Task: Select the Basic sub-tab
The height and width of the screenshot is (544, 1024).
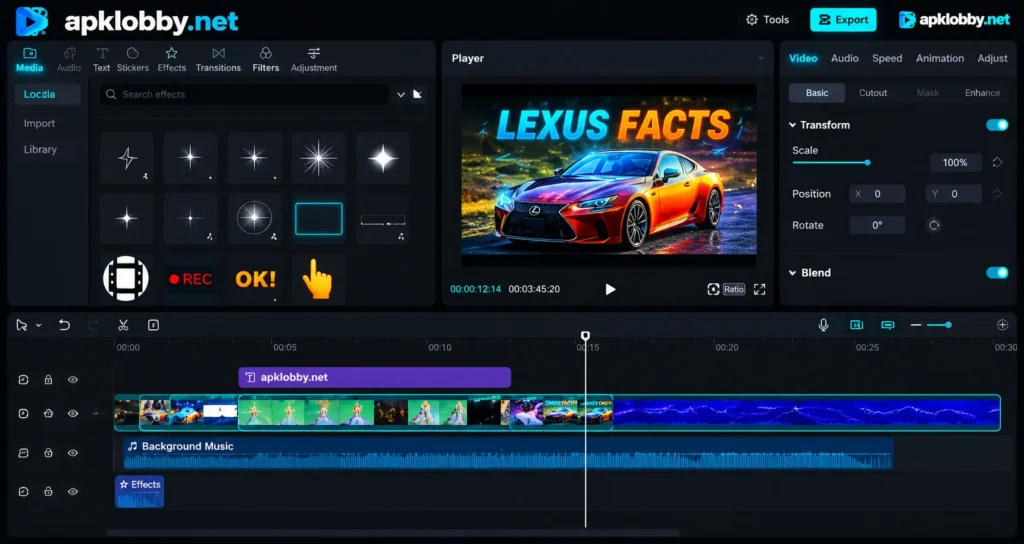Action: (817, 93)
